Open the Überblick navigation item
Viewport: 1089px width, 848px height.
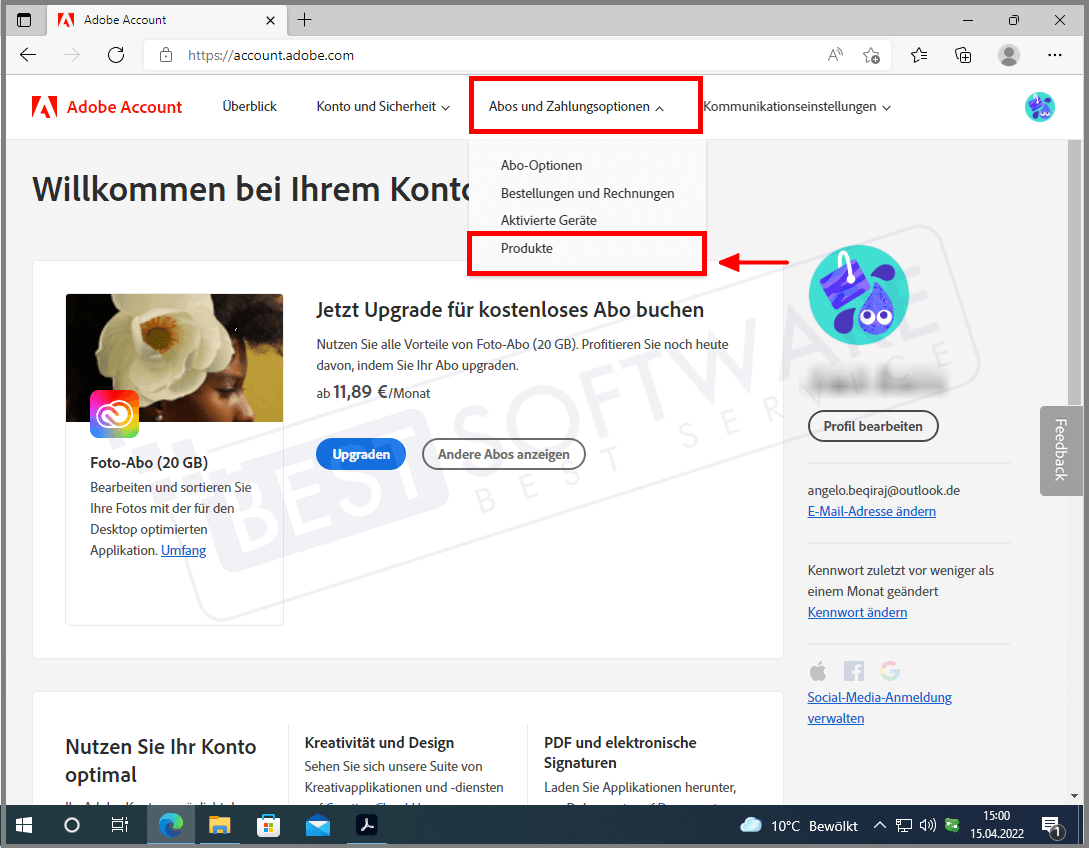click(248, 106)
